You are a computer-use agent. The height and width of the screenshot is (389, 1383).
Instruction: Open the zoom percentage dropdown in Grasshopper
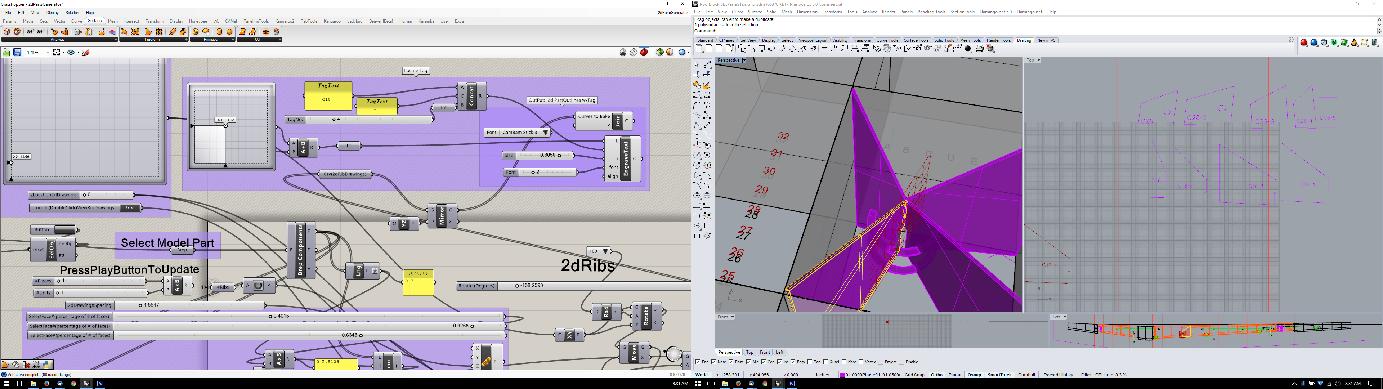point(37,52)
